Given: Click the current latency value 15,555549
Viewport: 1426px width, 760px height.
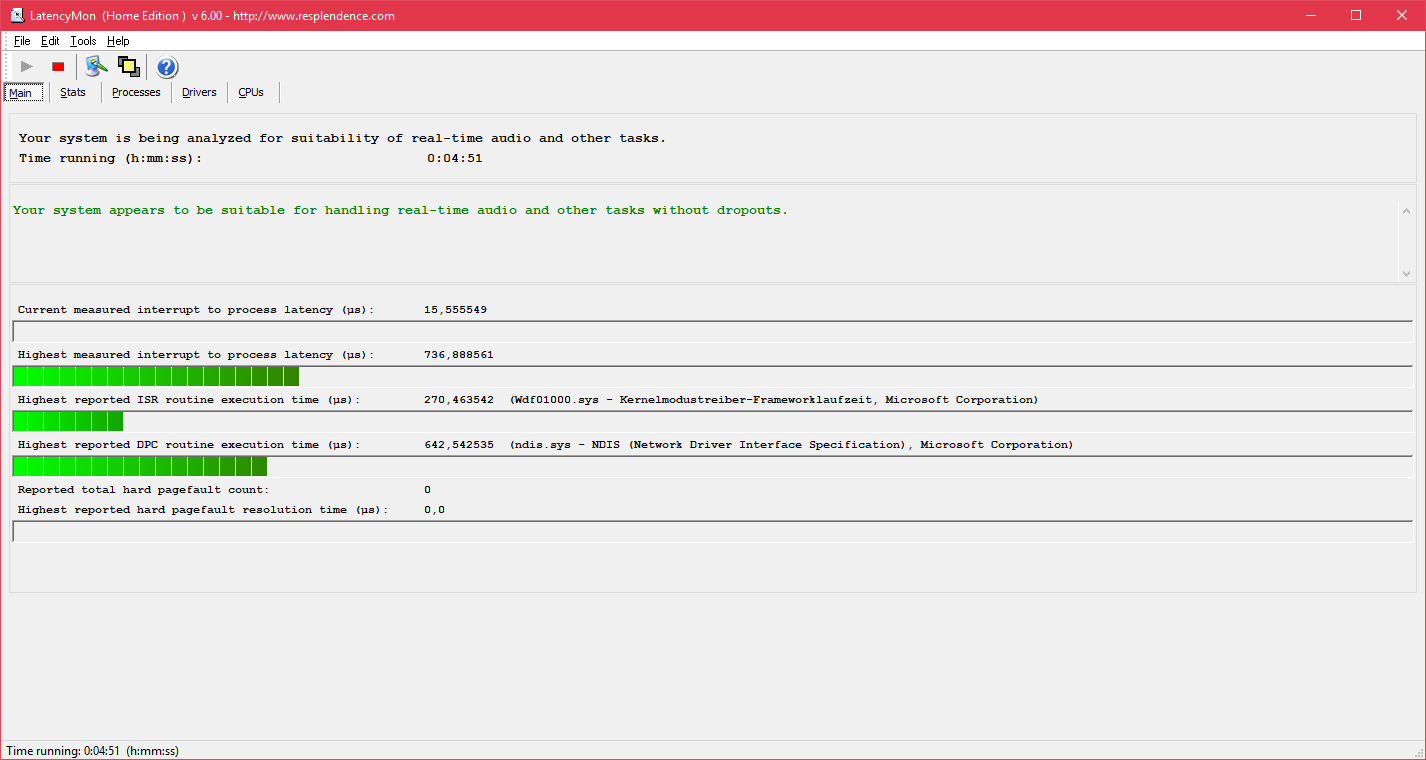Looking at the screenshot, I should tap(455, 310).
